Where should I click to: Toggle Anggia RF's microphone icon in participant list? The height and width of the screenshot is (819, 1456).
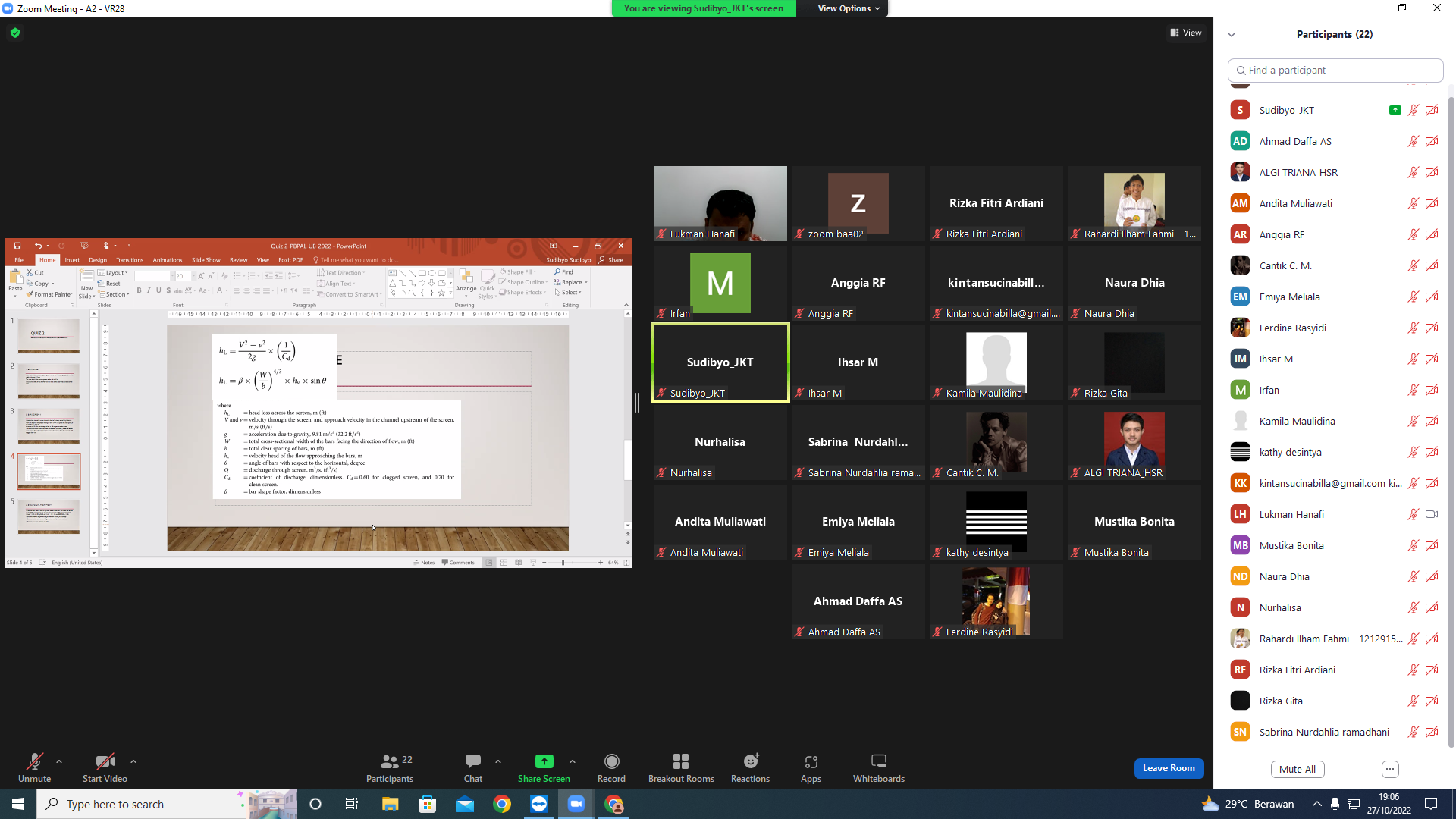(1414, 234)
